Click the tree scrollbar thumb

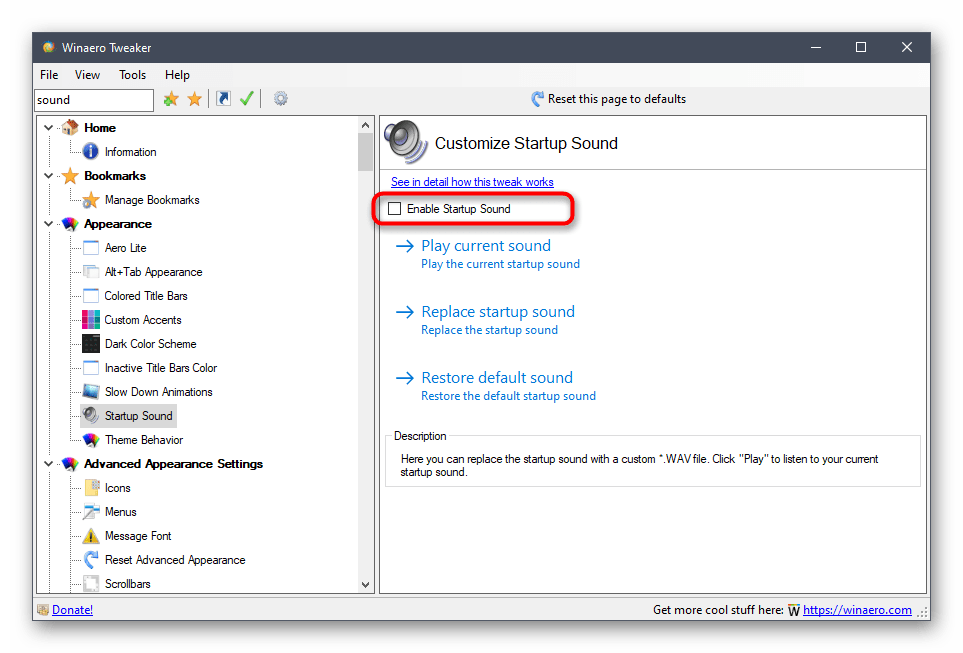pos(365,152)
